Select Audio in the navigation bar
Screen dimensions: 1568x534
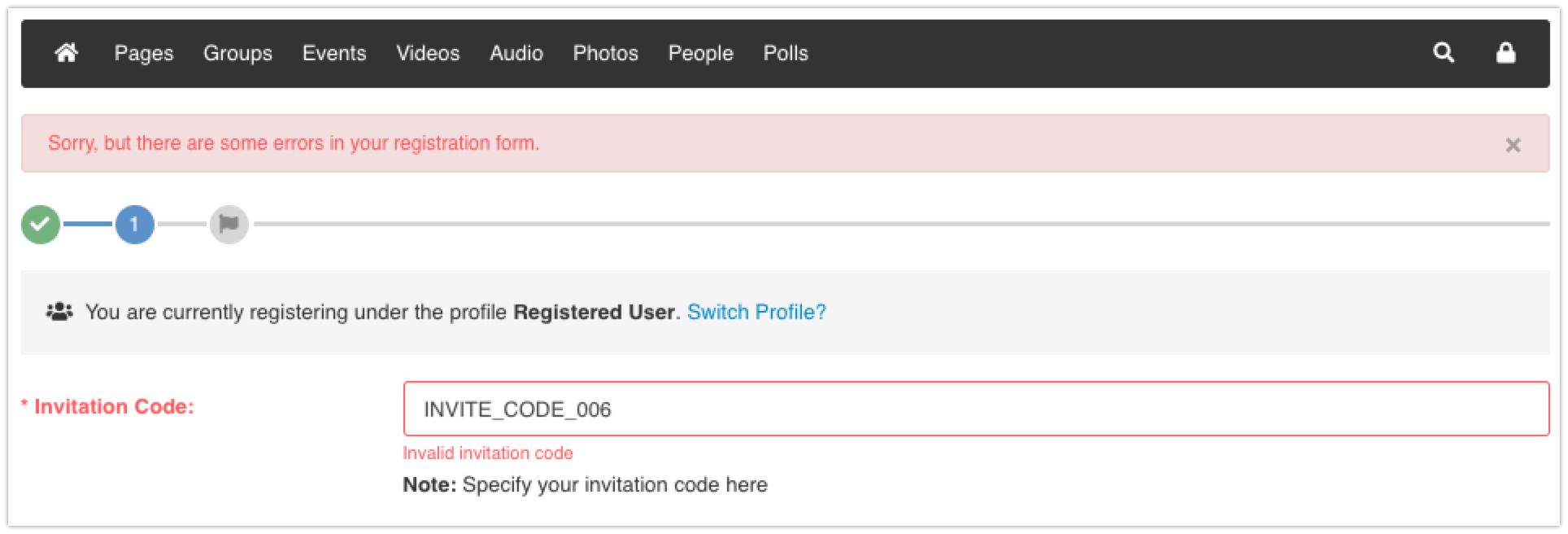pyautogui.click(x=516, y=53)
